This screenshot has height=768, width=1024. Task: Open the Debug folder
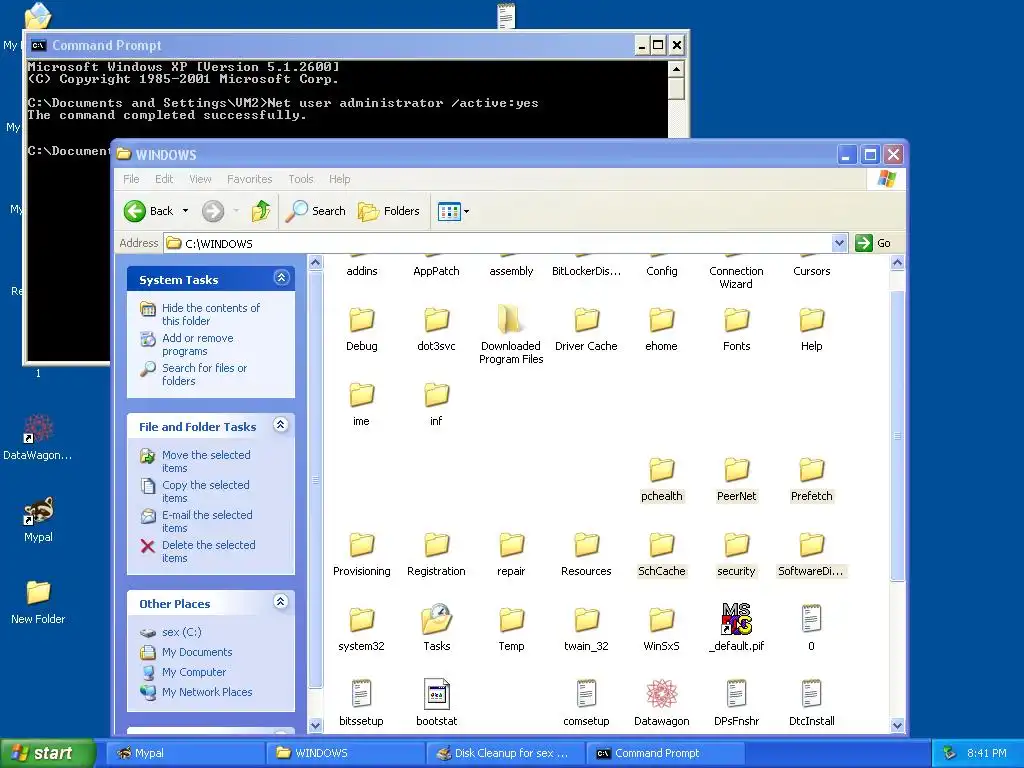point(362,329)
